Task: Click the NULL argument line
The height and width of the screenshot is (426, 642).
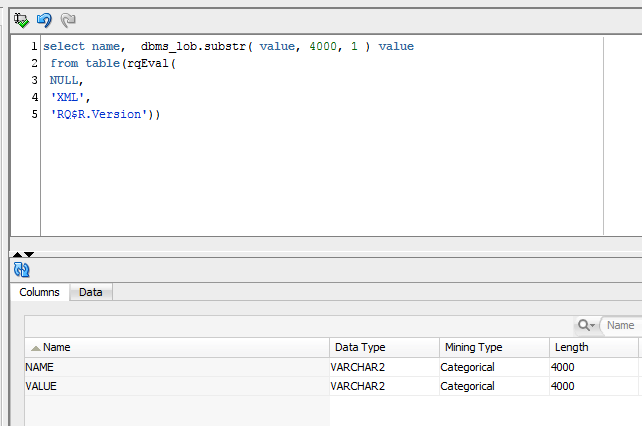Action: point(66,80)
